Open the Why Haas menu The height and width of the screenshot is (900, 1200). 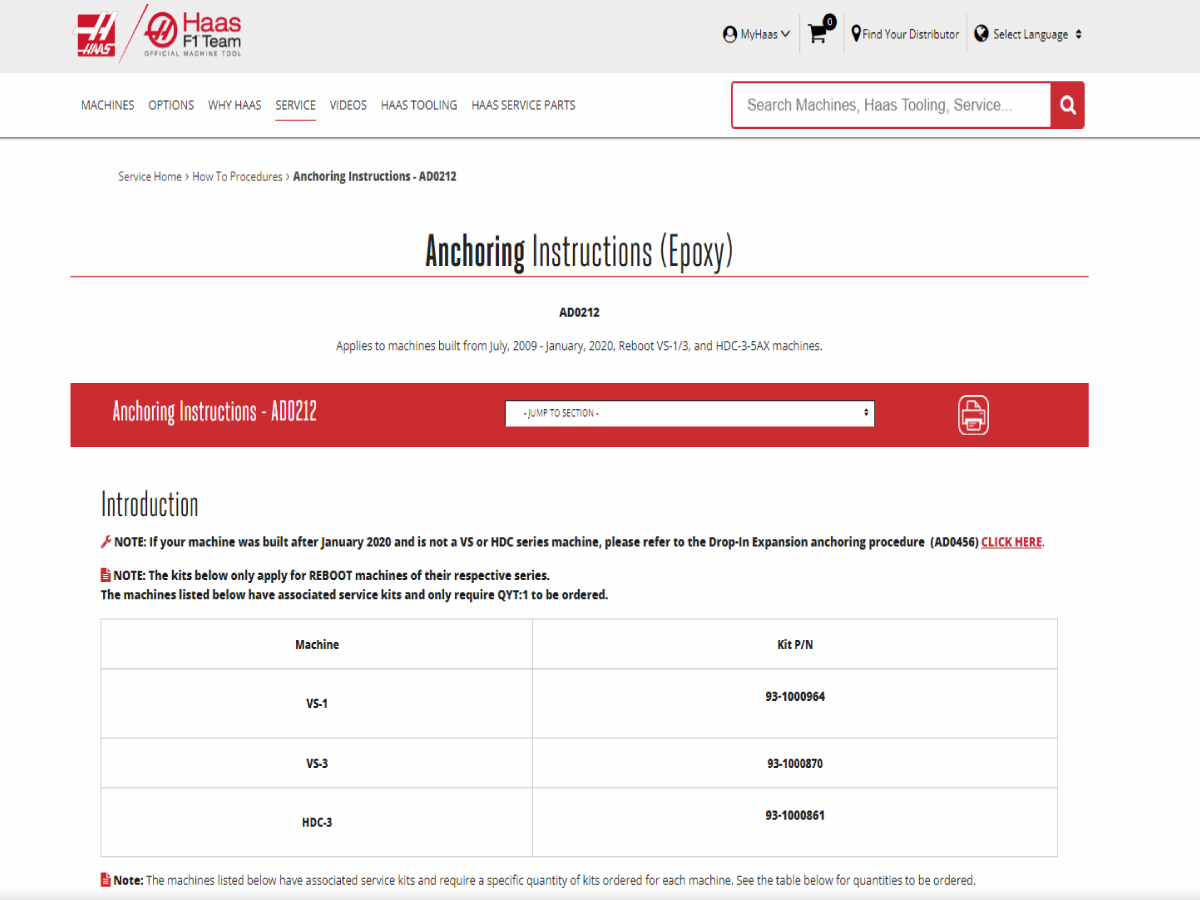click(x=235, y=105)
